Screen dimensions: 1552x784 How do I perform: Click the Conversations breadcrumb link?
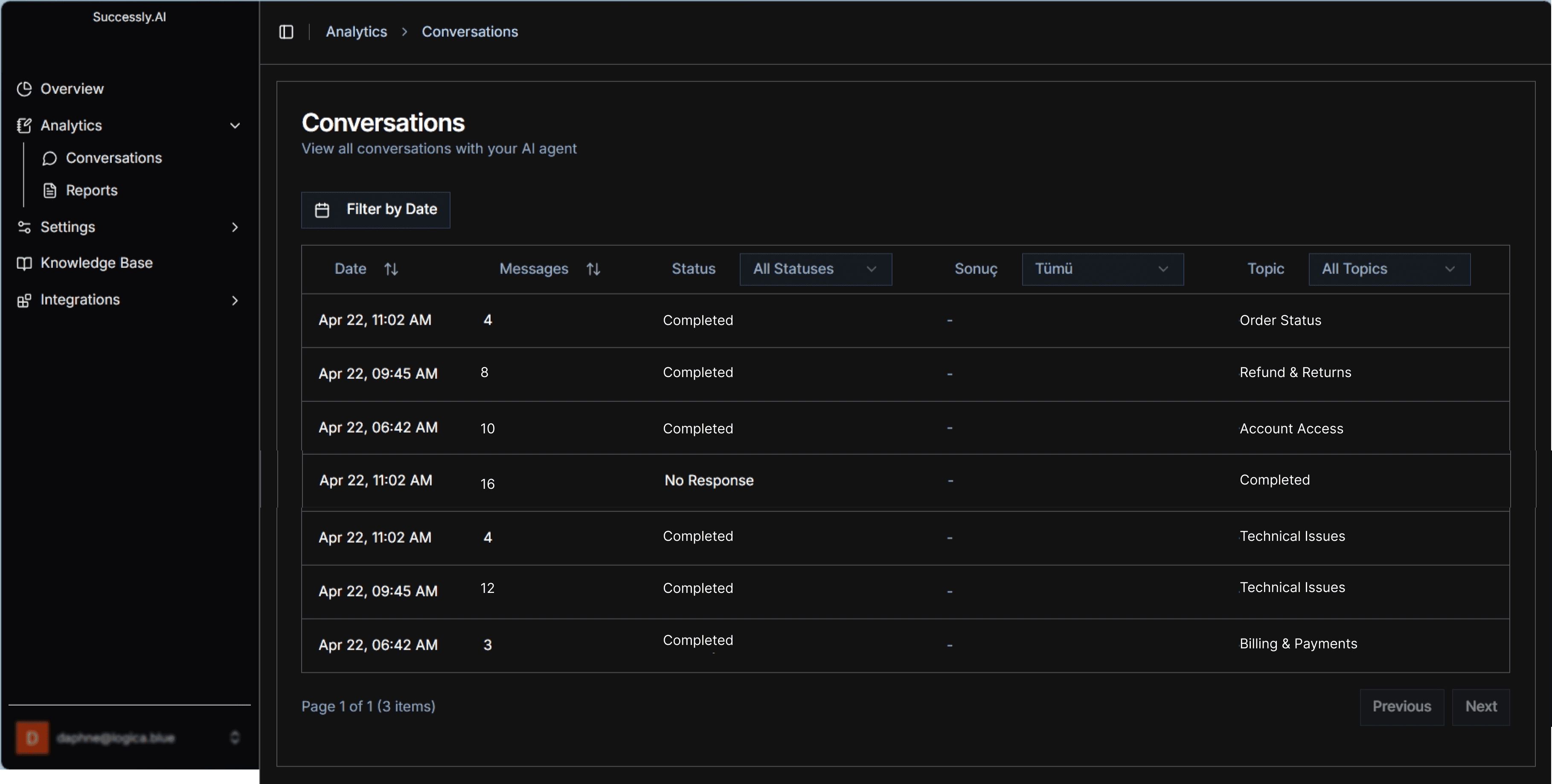click(470, 32)
